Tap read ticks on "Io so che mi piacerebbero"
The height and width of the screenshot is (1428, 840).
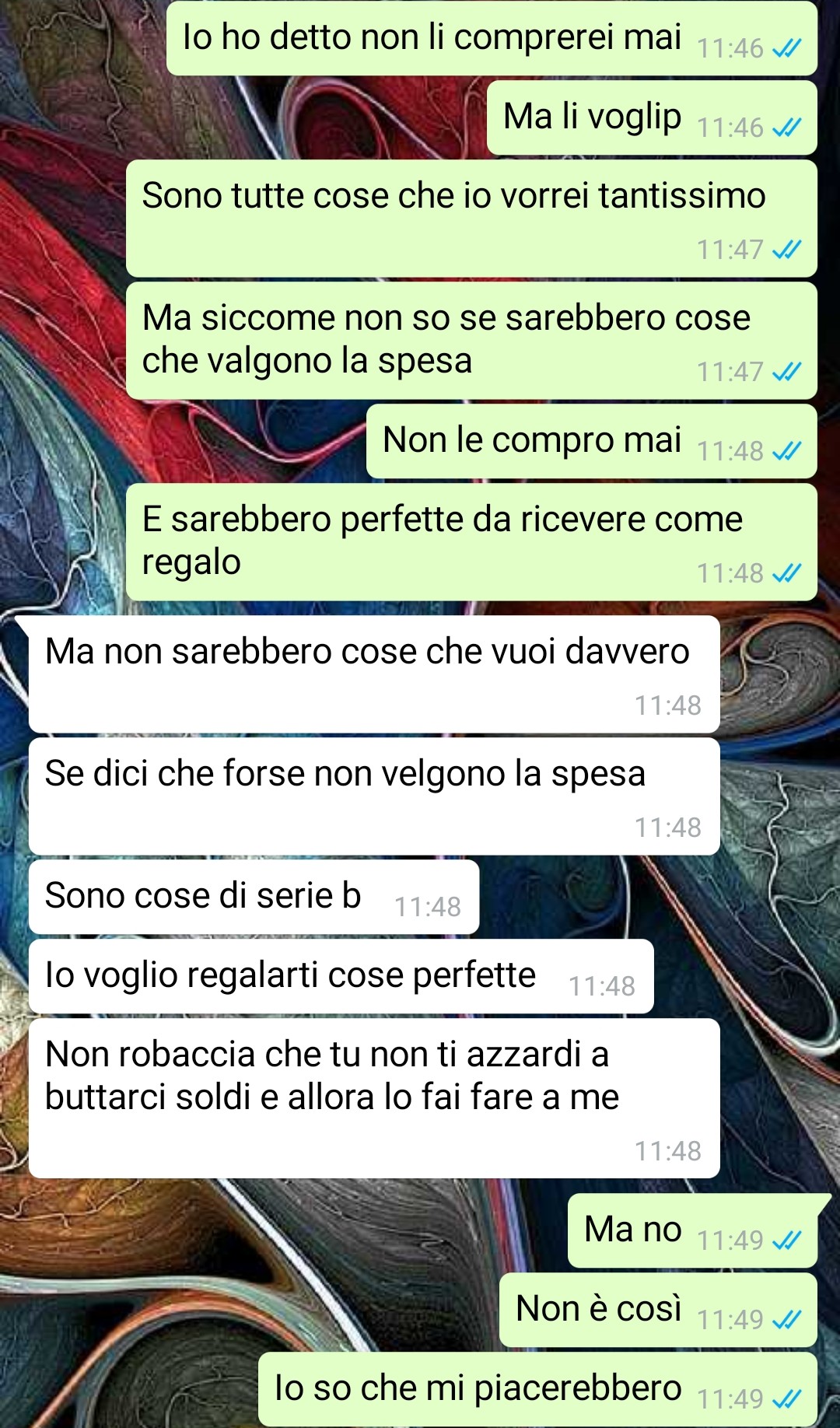coord(786,1399)
